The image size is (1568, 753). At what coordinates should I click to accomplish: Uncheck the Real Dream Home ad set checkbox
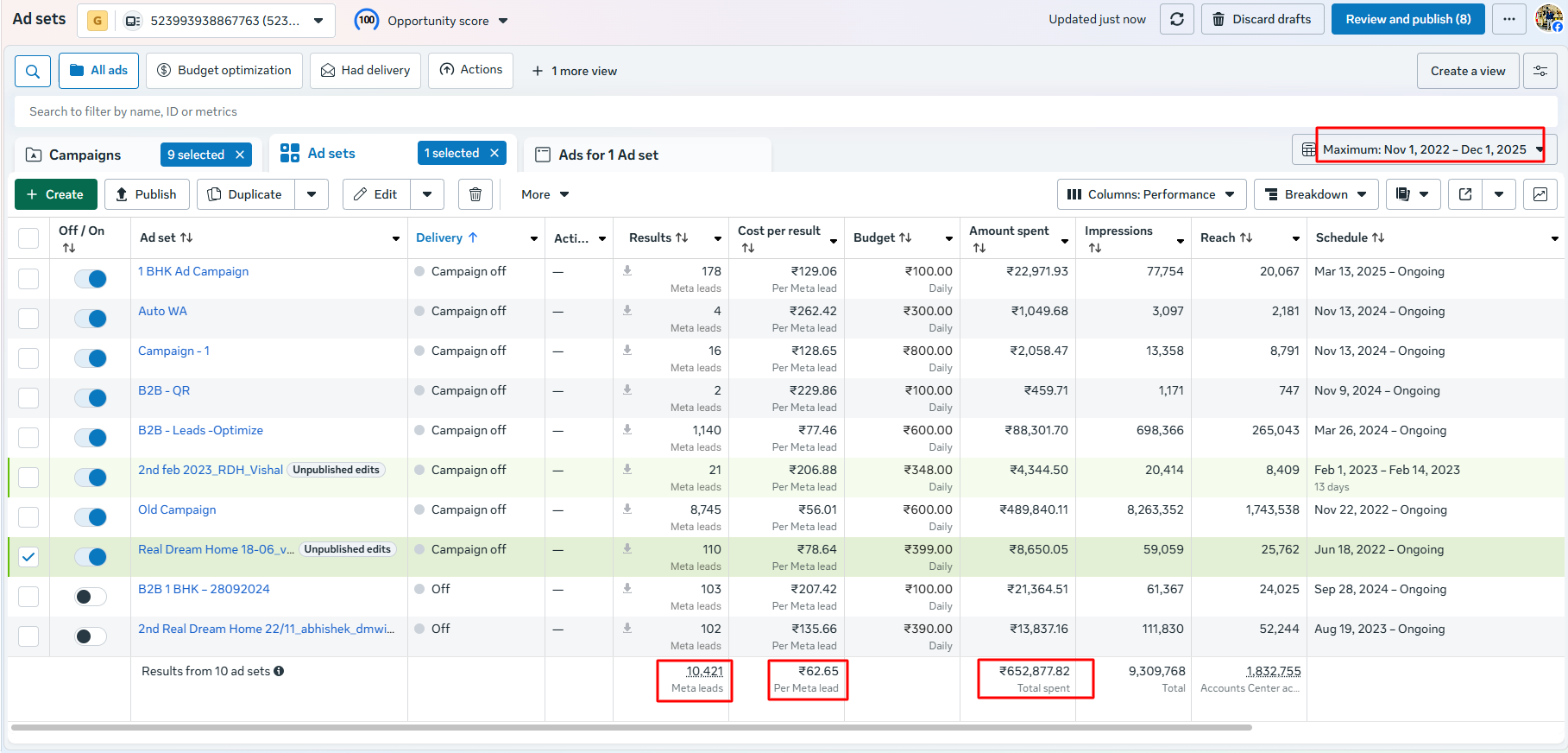pyautogui.click(x=28, y=557)
